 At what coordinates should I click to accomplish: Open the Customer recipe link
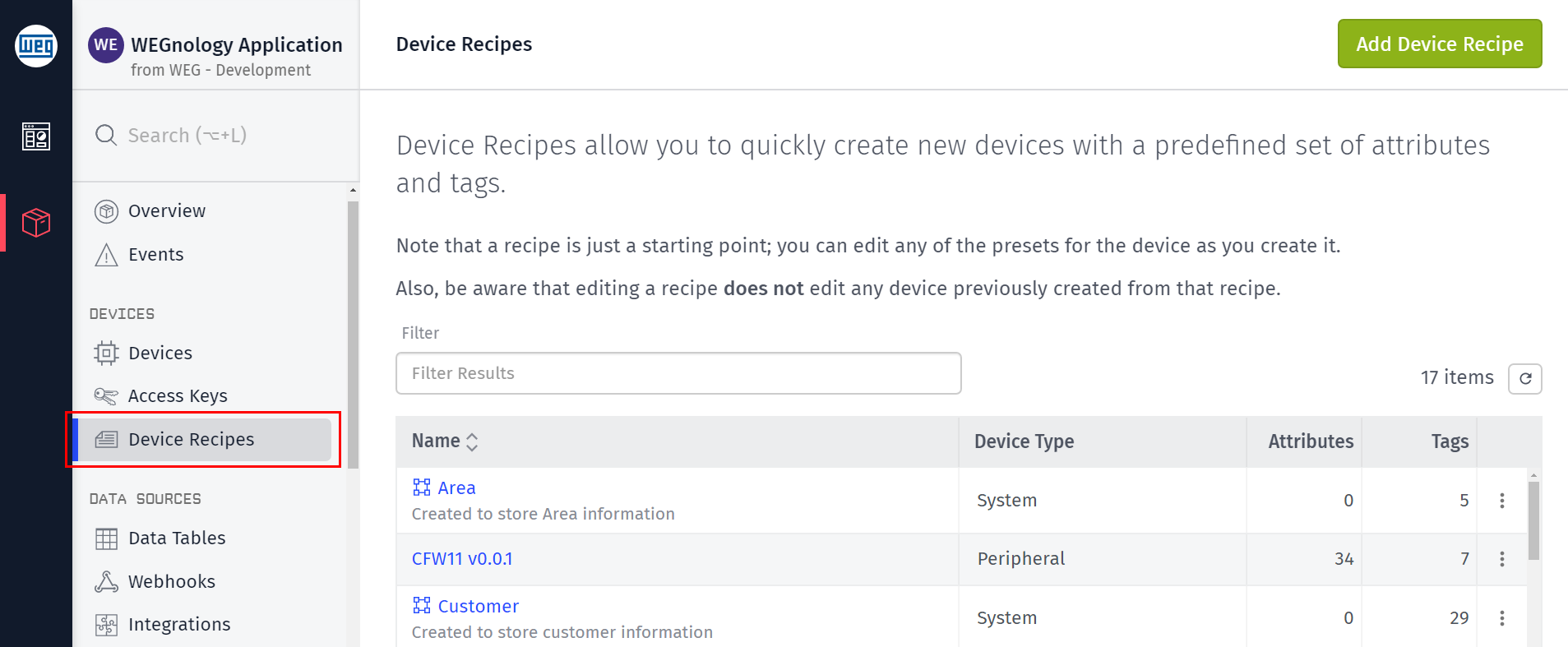tap(479, 606)
